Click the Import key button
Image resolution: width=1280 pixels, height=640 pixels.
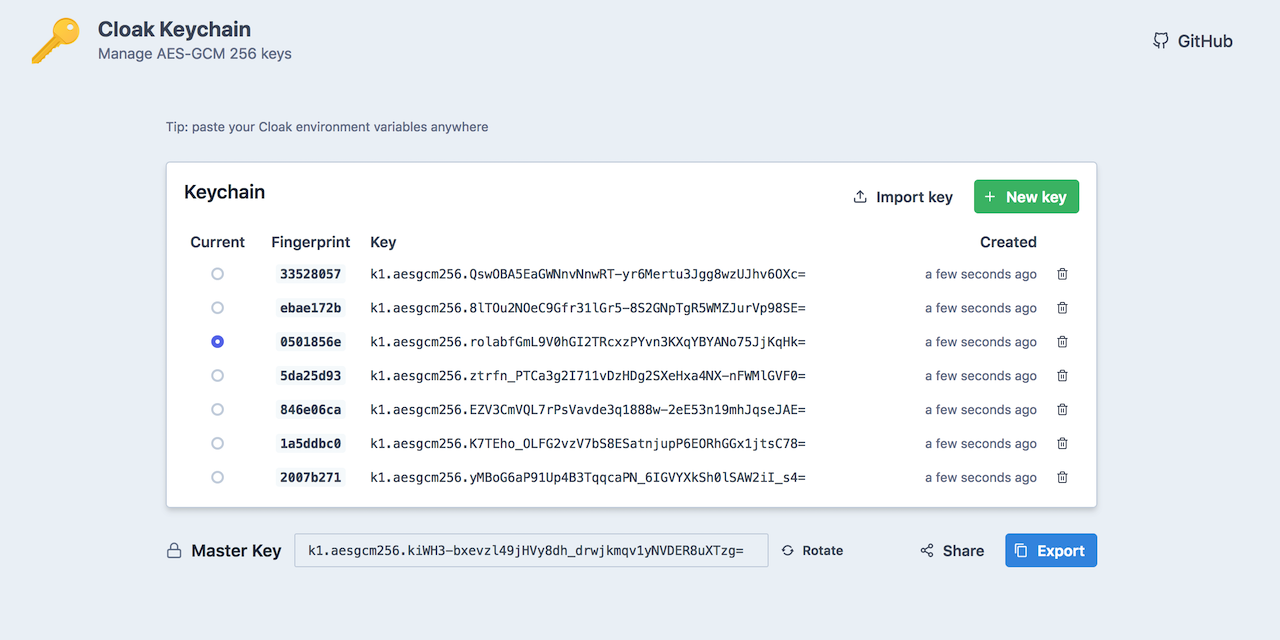pos(903,197)
